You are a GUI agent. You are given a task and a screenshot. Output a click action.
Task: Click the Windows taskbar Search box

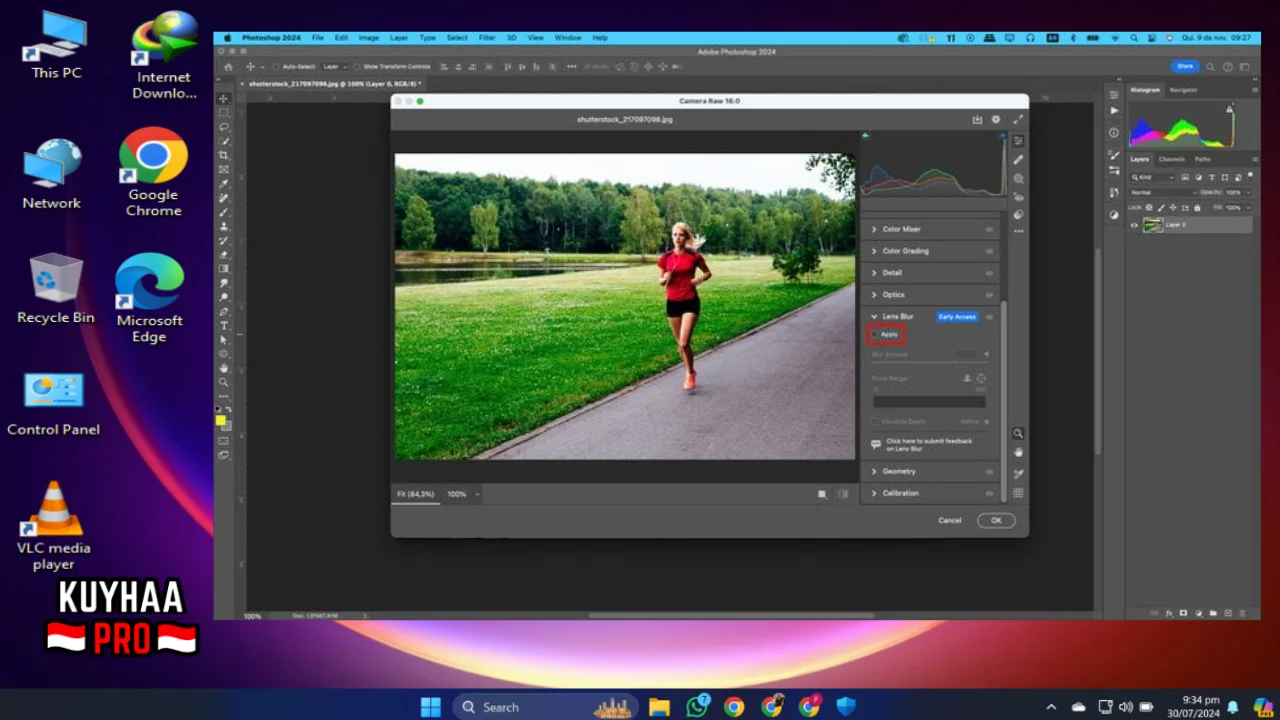(x=546, y=707)
